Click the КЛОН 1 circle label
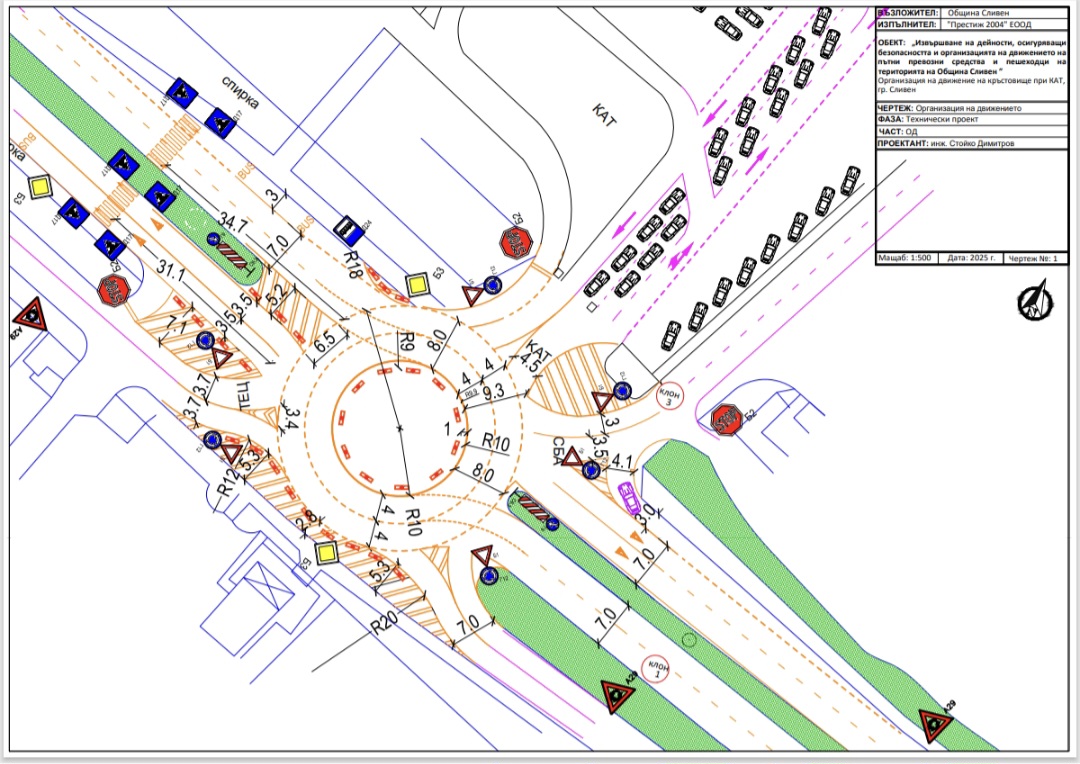The image size is (1080, 764). pos(657,668)
